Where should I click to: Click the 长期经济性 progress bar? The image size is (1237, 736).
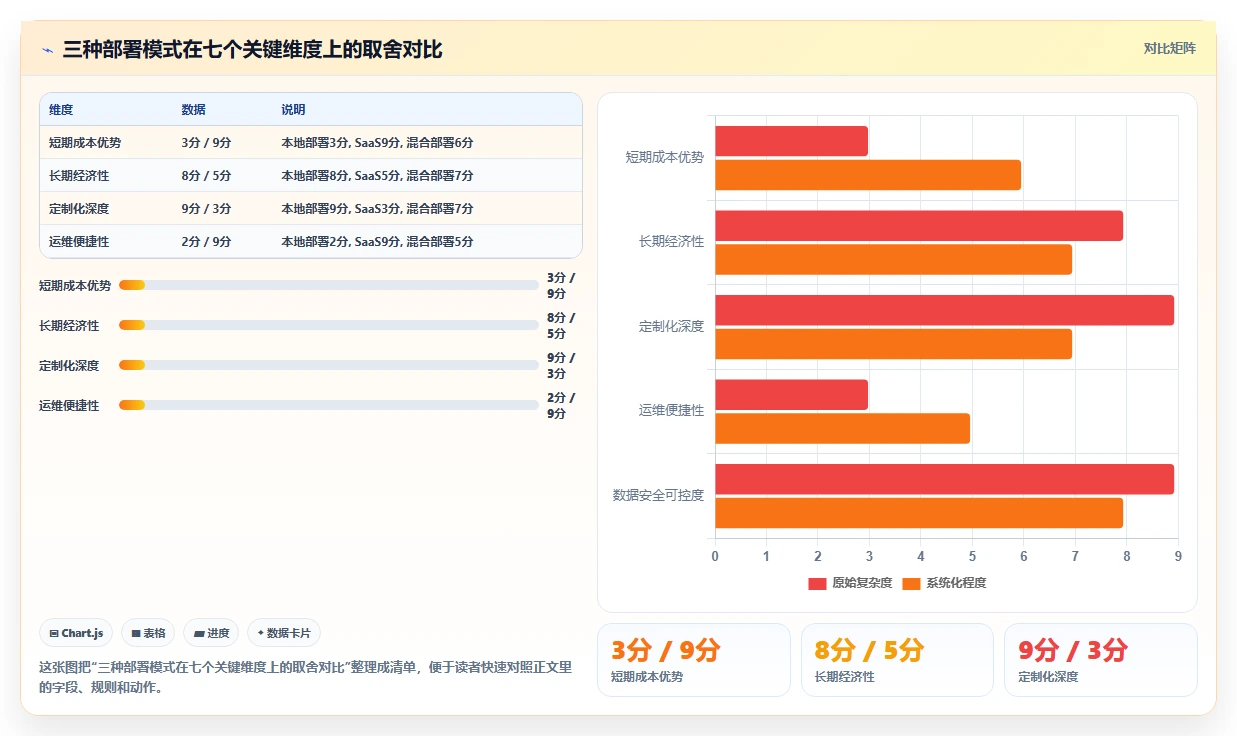click(328, 325)
